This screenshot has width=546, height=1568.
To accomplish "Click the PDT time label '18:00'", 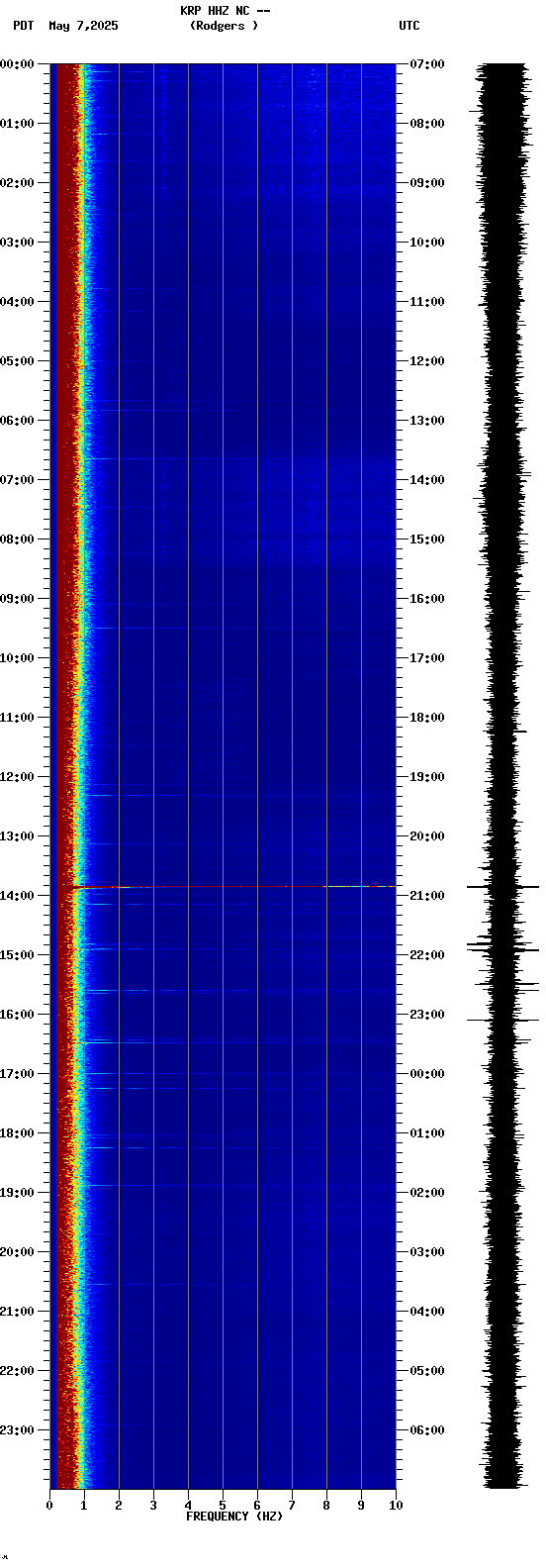I will (x=17, y=1133).
